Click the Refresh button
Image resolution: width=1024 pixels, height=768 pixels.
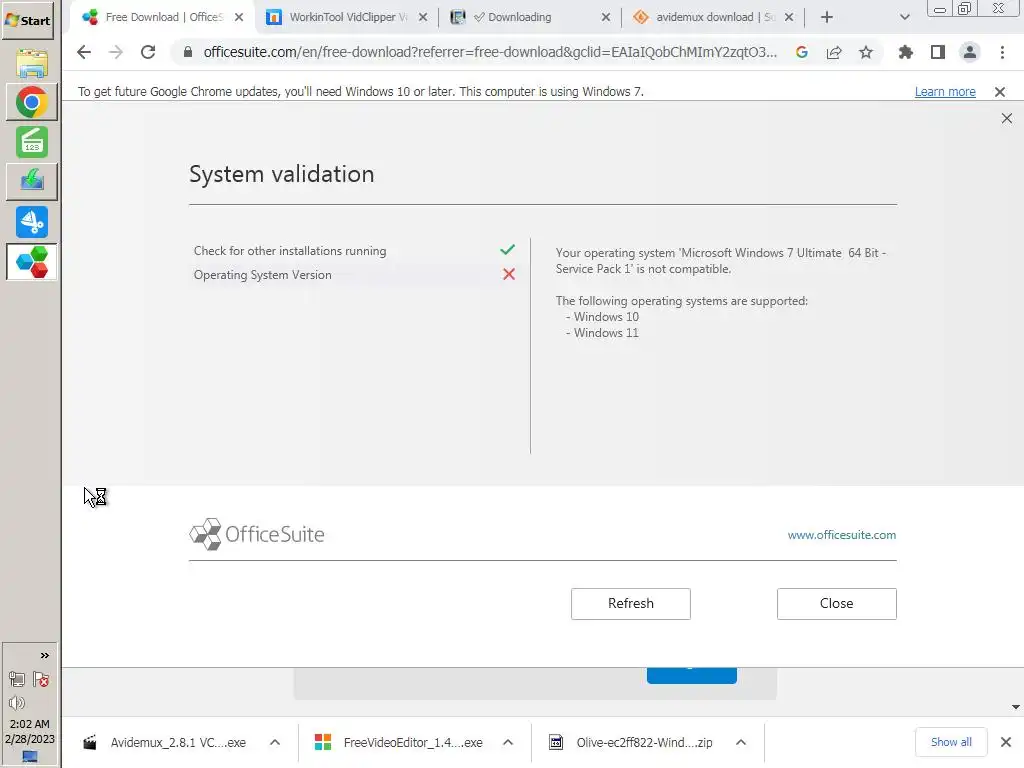631,603
